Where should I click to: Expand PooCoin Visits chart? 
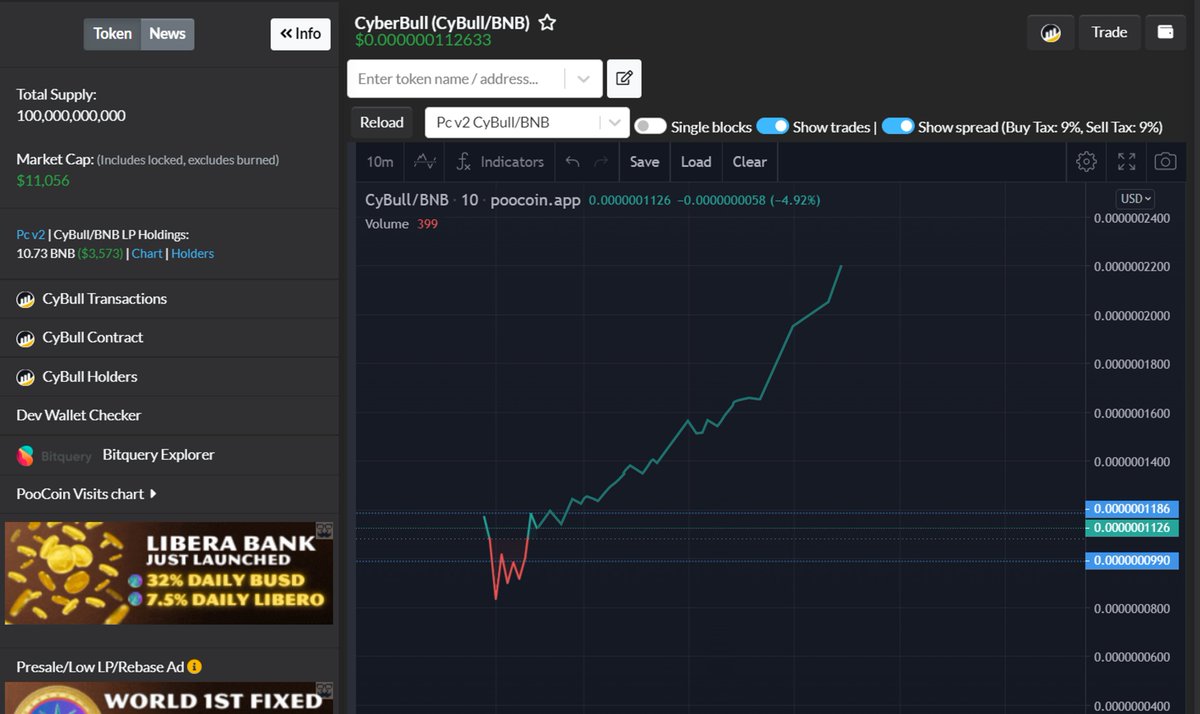click(87, 494)
